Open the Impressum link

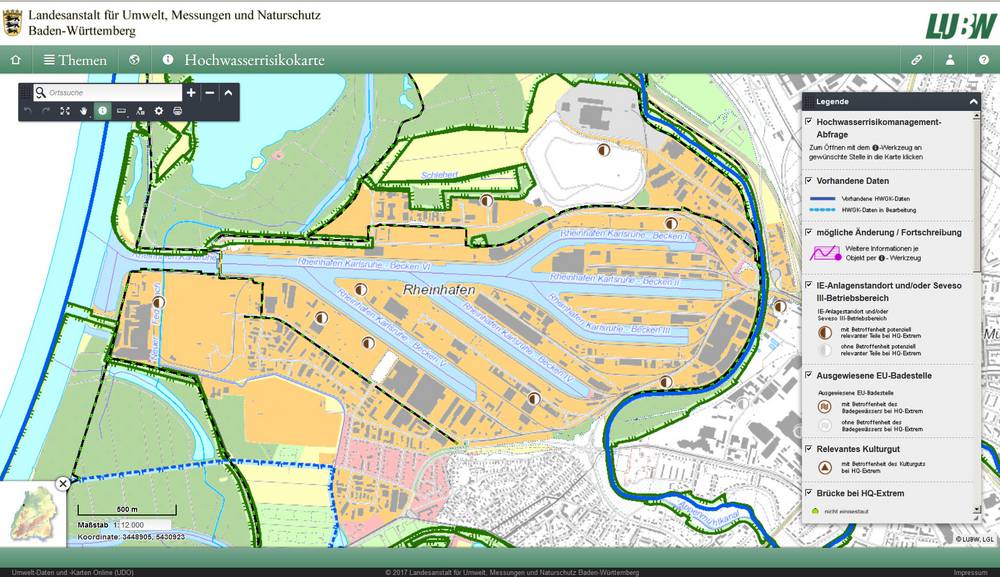coord(969,572)
